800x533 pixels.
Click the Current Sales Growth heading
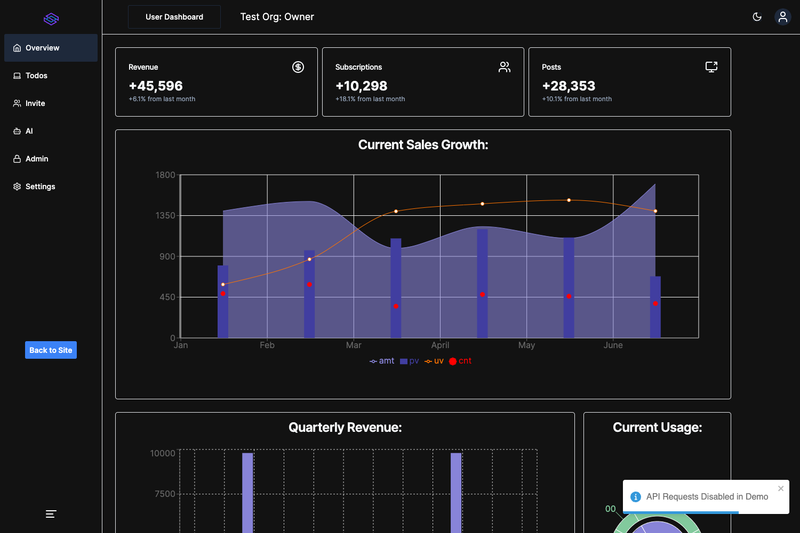click(x=423, y=145)
